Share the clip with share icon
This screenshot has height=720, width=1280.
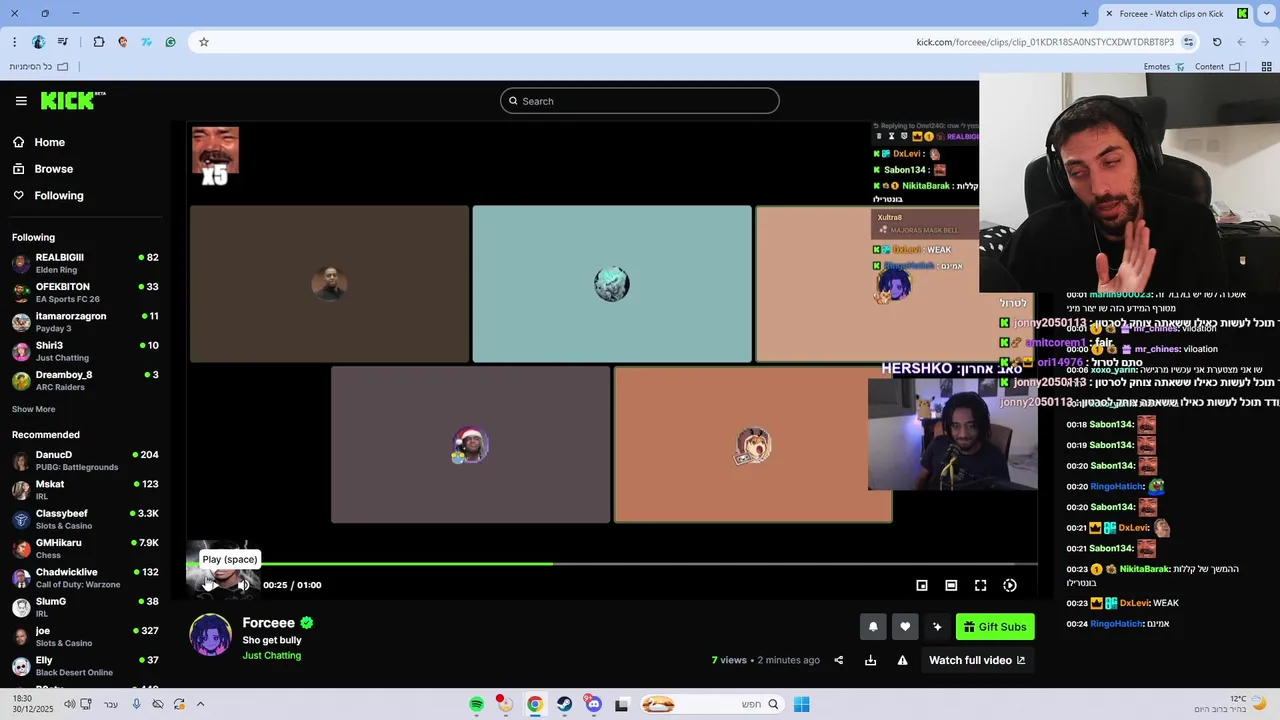[839, 660]
